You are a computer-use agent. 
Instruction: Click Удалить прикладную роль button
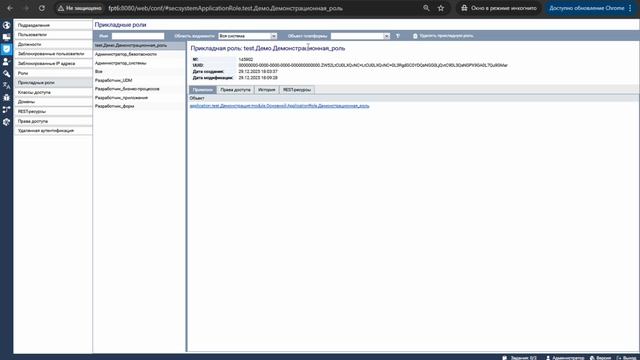pyautogui.click(x=443, y=36)
